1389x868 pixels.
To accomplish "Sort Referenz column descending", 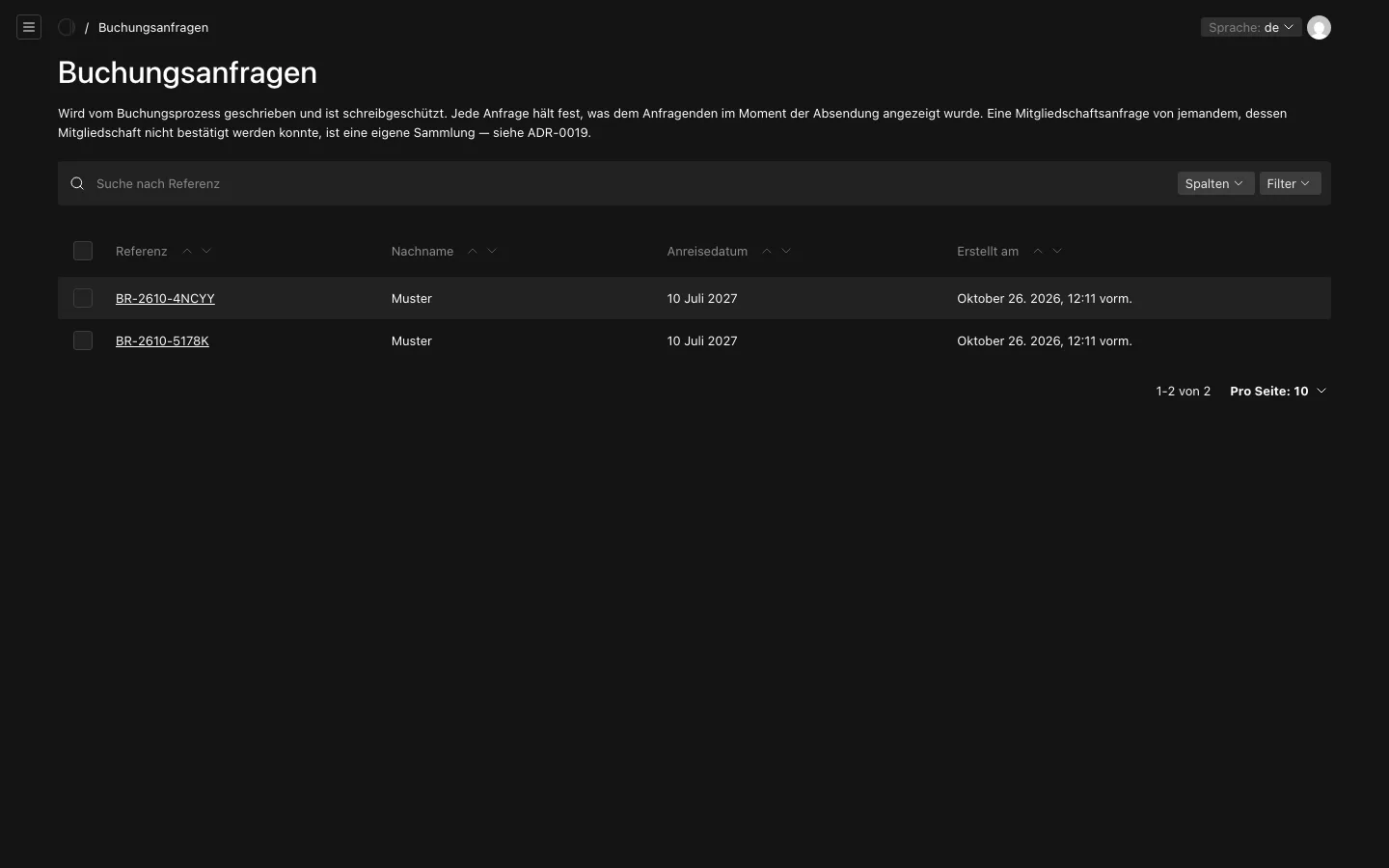I will (206, 251).
